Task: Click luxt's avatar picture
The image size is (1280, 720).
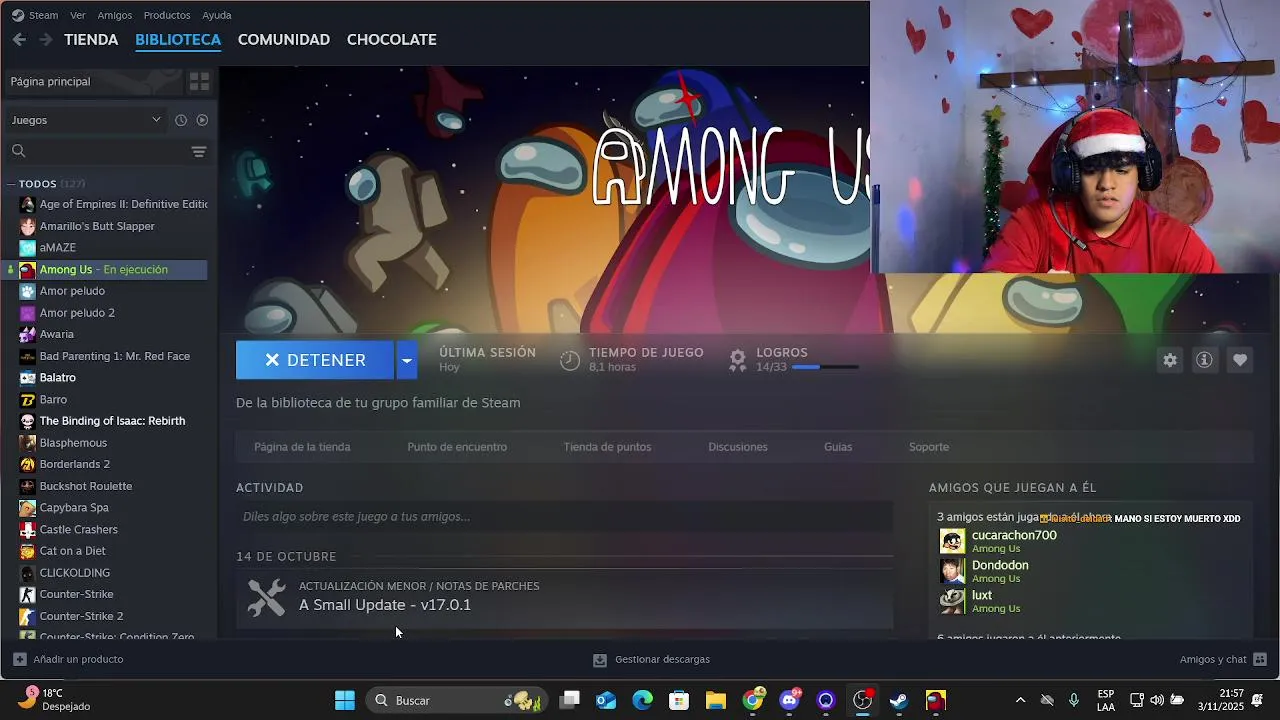Action: [952, 601]
